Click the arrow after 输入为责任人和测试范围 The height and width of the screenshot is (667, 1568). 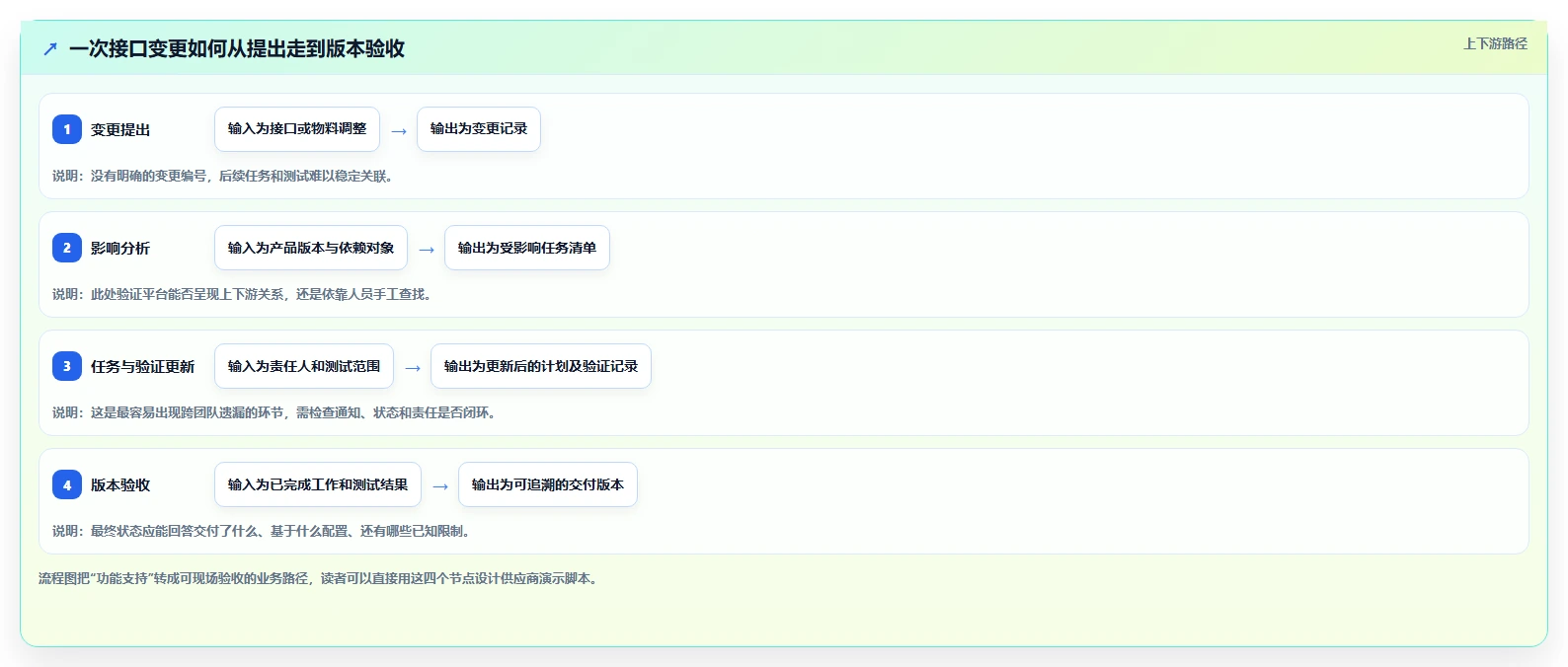[413, 367]
